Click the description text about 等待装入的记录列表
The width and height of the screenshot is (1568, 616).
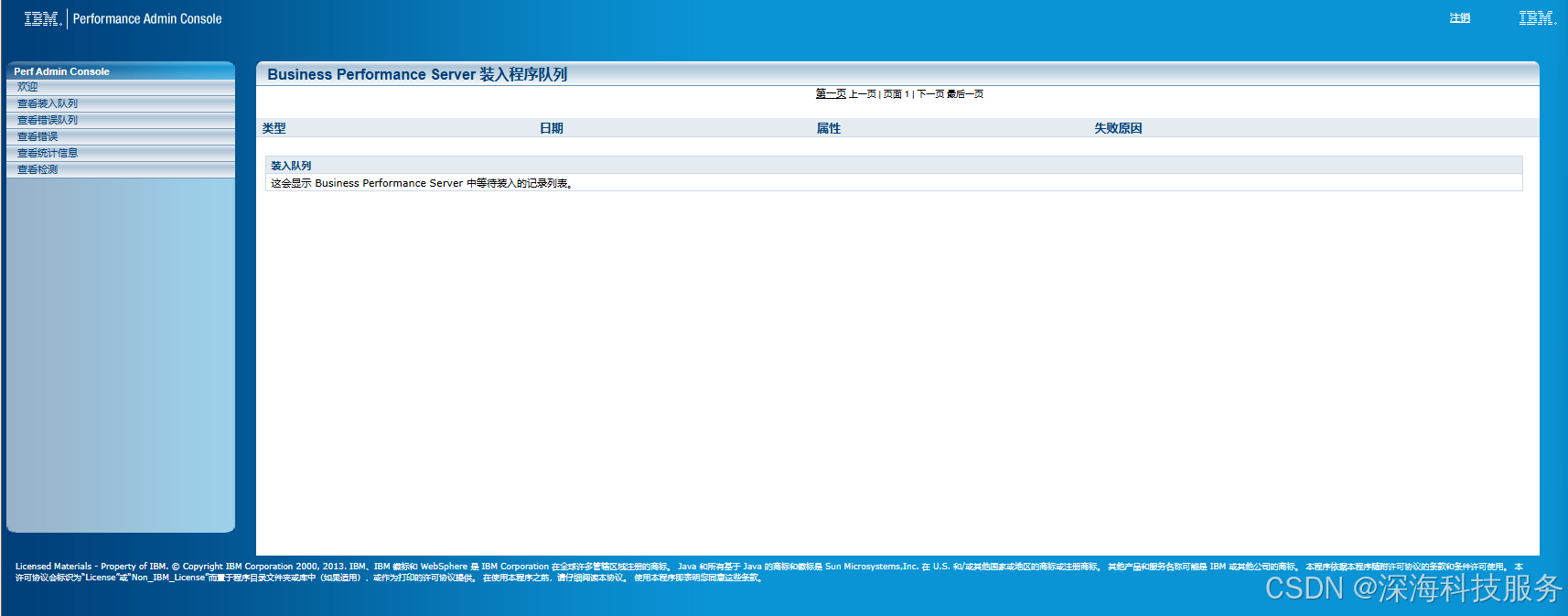point(422,183)
